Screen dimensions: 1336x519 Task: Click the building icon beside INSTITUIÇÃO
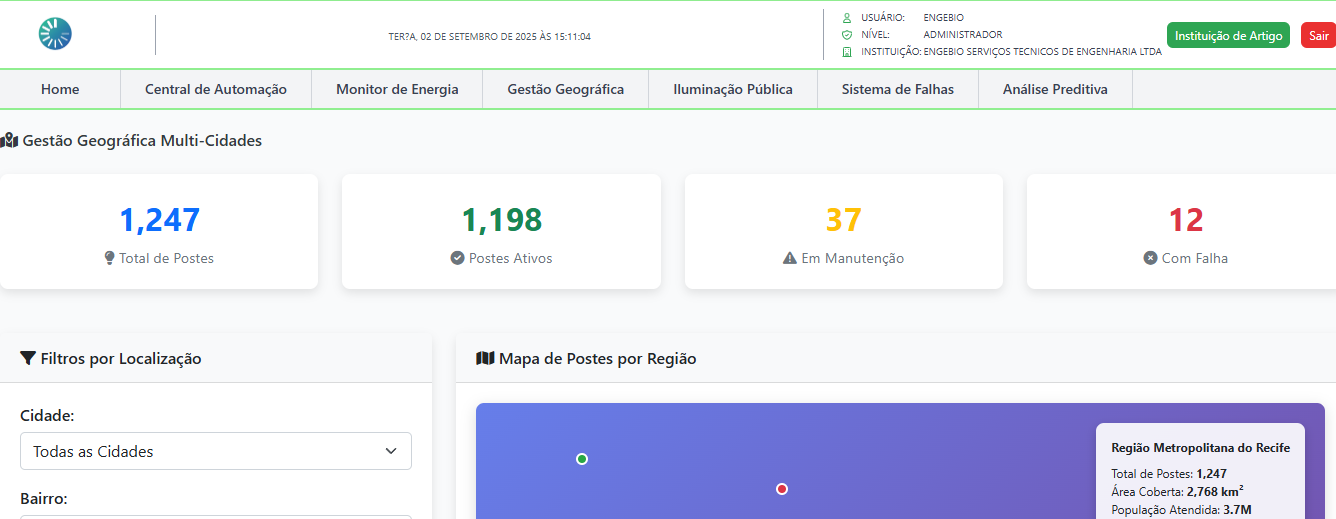tap(847, 52)
